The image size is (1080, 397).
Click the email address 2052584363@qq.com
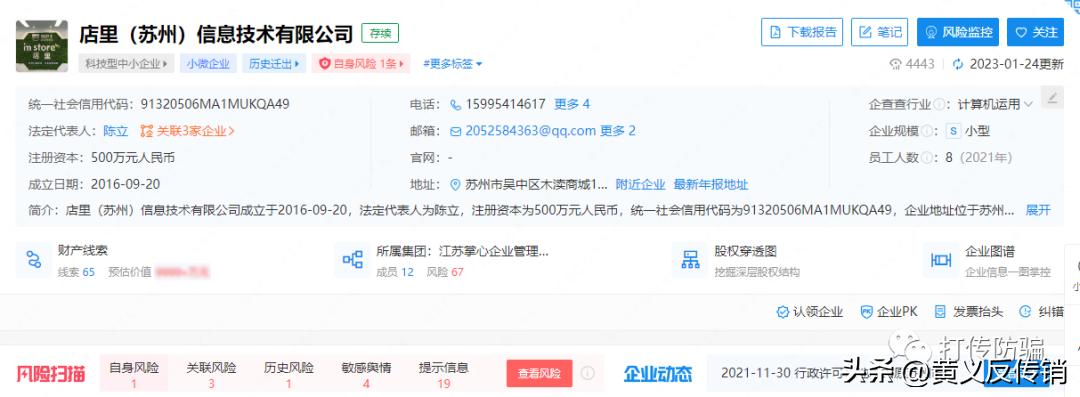[530, 131]
